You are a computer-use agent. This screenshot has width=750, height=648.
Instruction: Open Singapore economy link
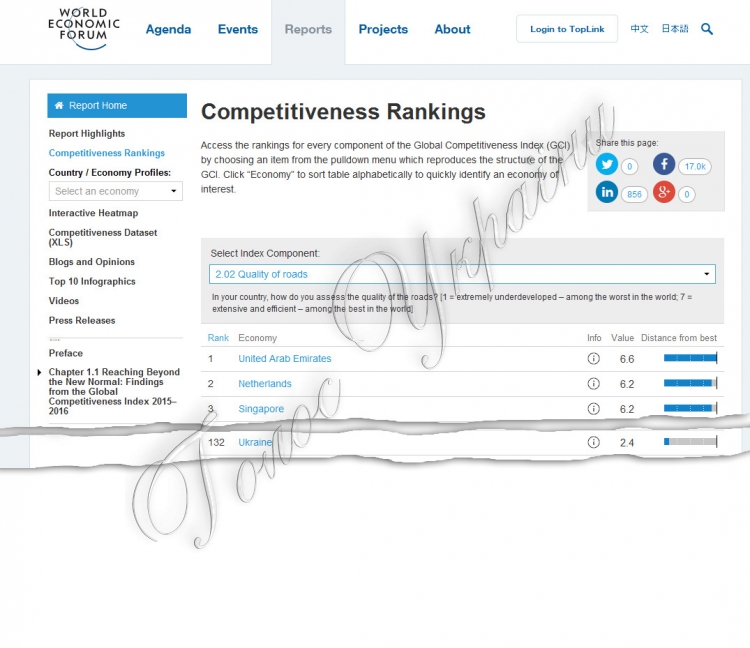pos(261,409)
